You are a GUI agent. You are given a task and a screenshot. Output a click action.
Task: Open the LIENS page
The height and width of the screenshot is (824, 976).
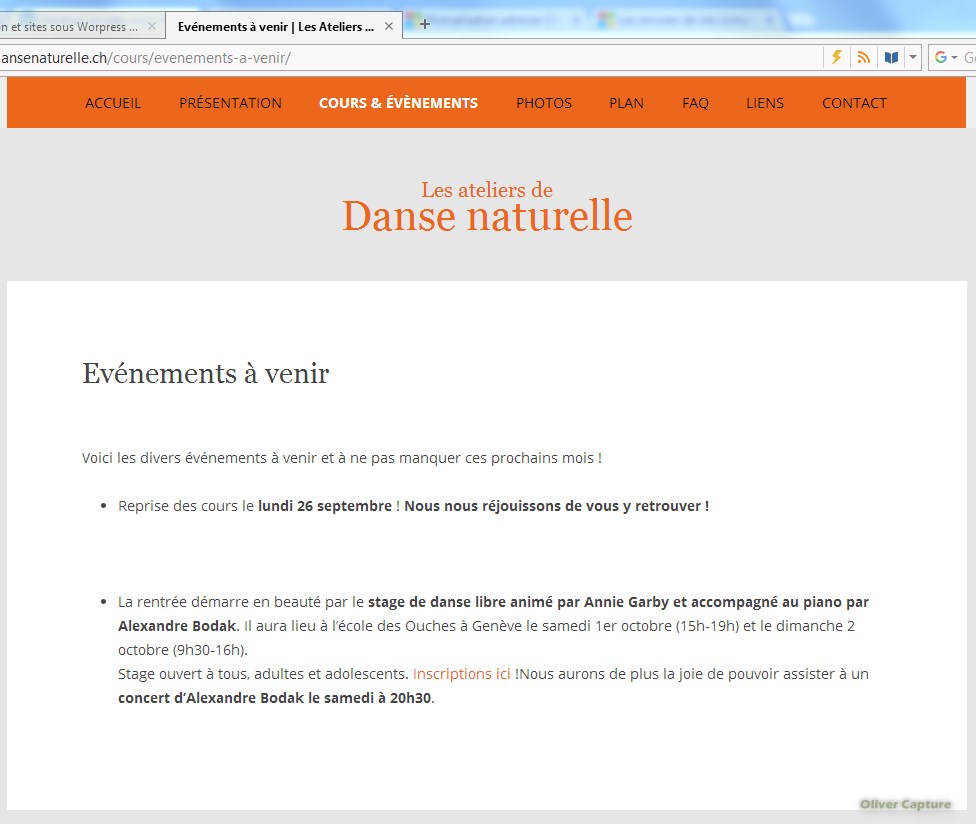point(765,103)
